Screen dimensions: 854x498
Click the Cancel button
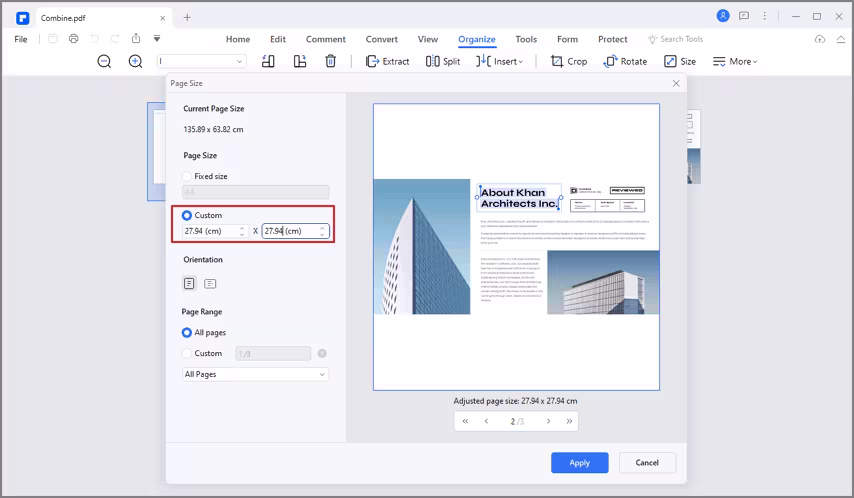click(x=647, y=463)
